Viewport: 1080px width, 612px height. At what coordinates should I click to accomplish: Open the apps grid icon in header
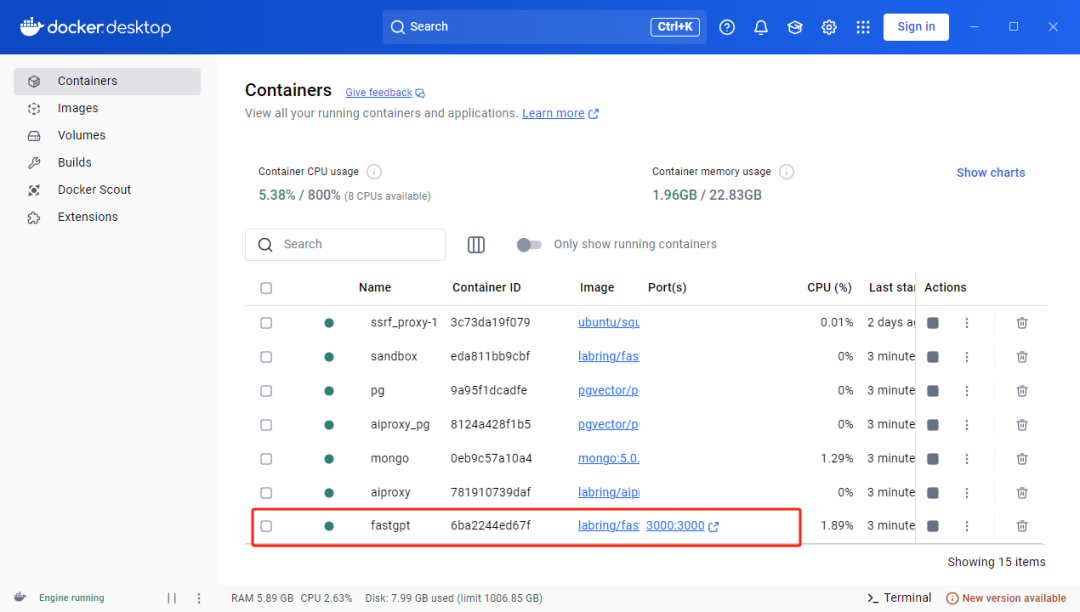click(x=863, y=27)
